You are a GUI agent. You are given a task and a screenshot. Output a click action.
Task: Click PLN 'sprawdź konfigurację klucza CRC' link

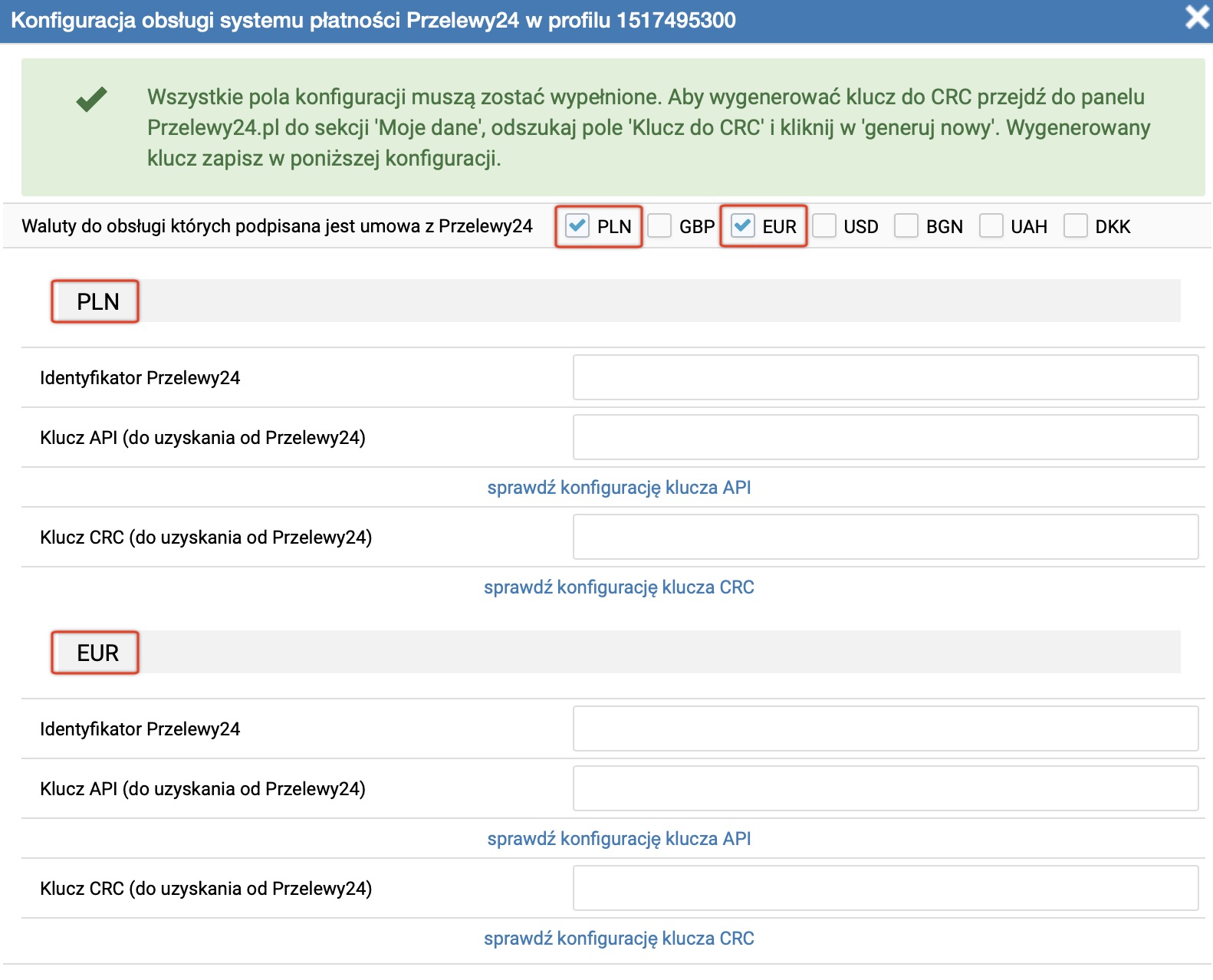pyautogui.click(x=619, y=587)
